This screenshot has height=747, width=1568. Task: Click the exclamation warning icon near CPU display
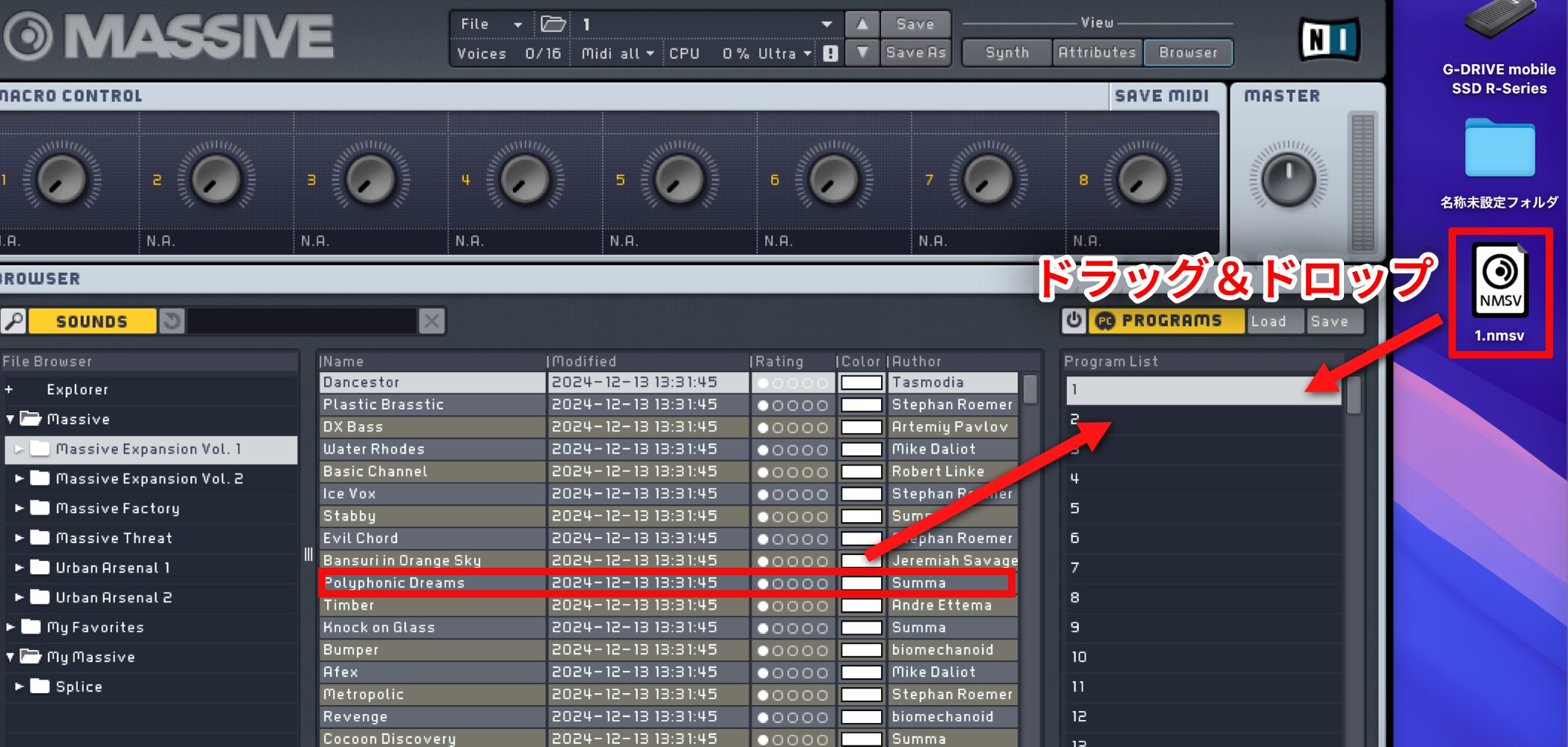pyautogui.click(x=831, y=52)
